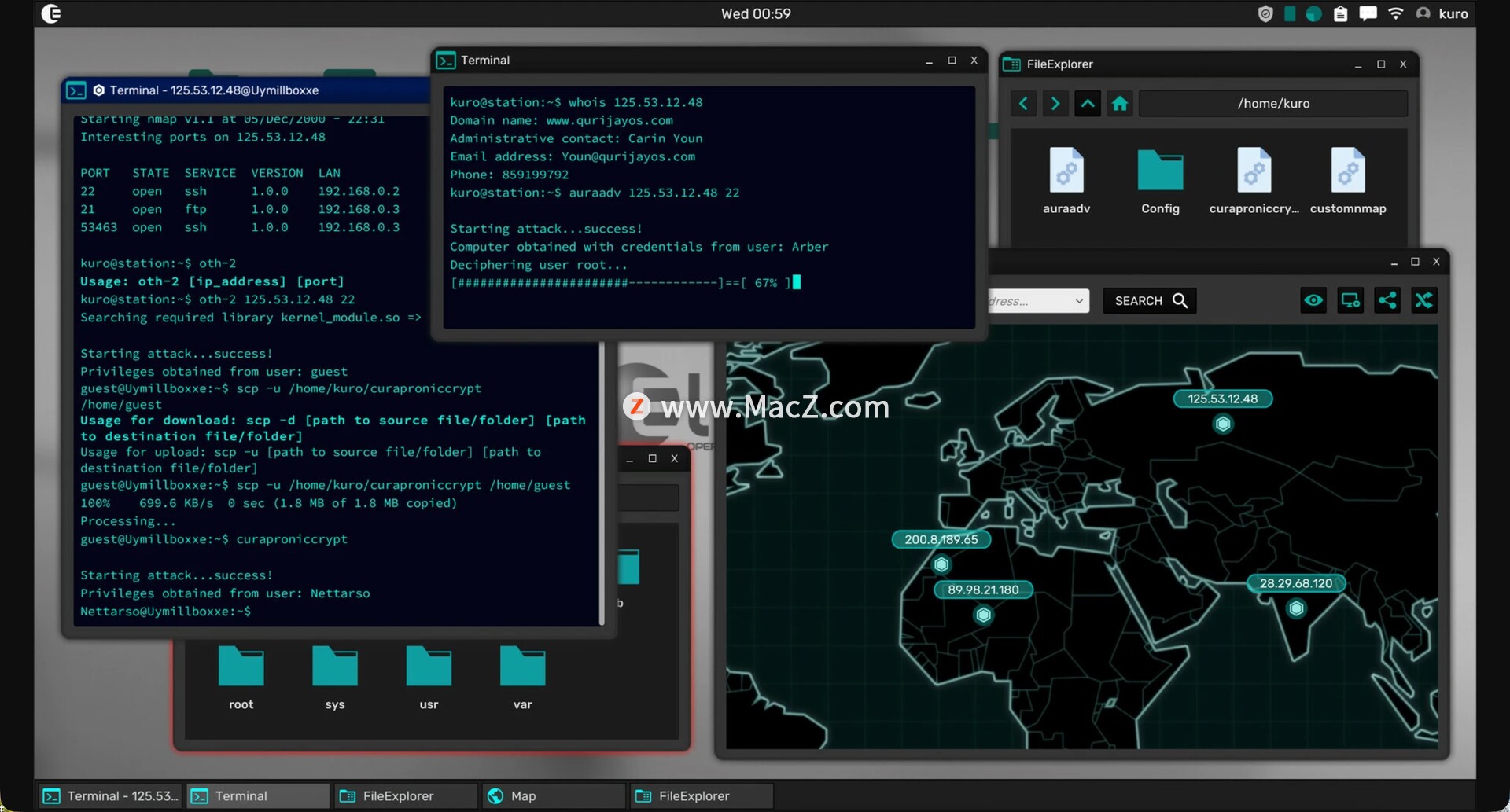The width and height of the screenshot is (1510, 812).
Task: Open the auraadv file
Action: click(1066, 171)
